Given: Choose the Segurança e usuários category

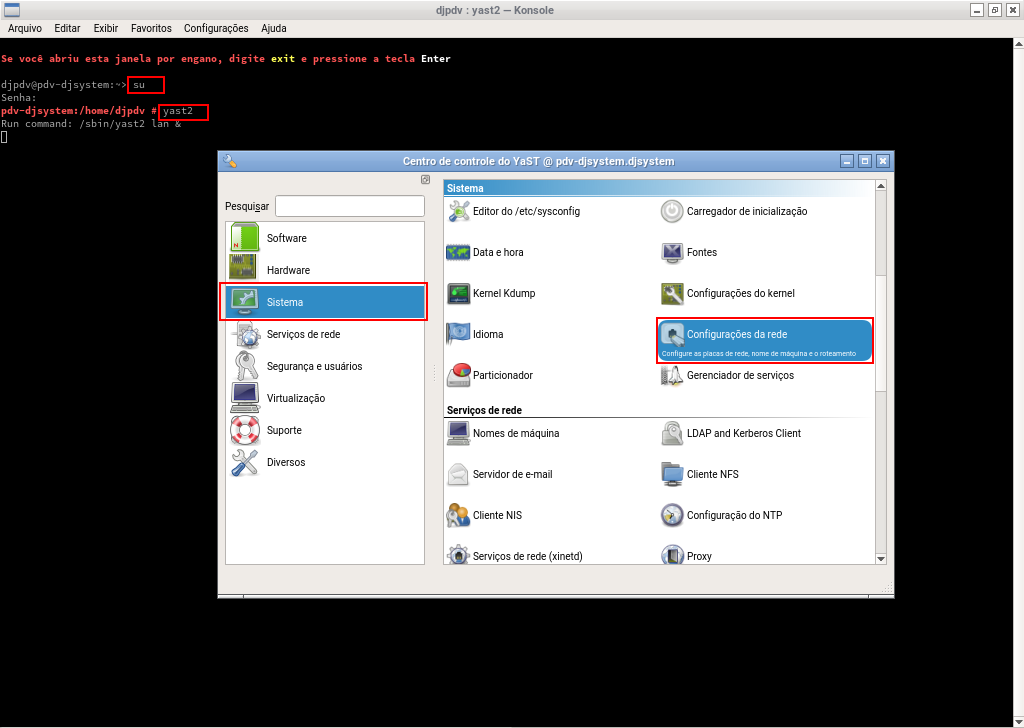Looking at the screenshot, I should pos(314,366).
